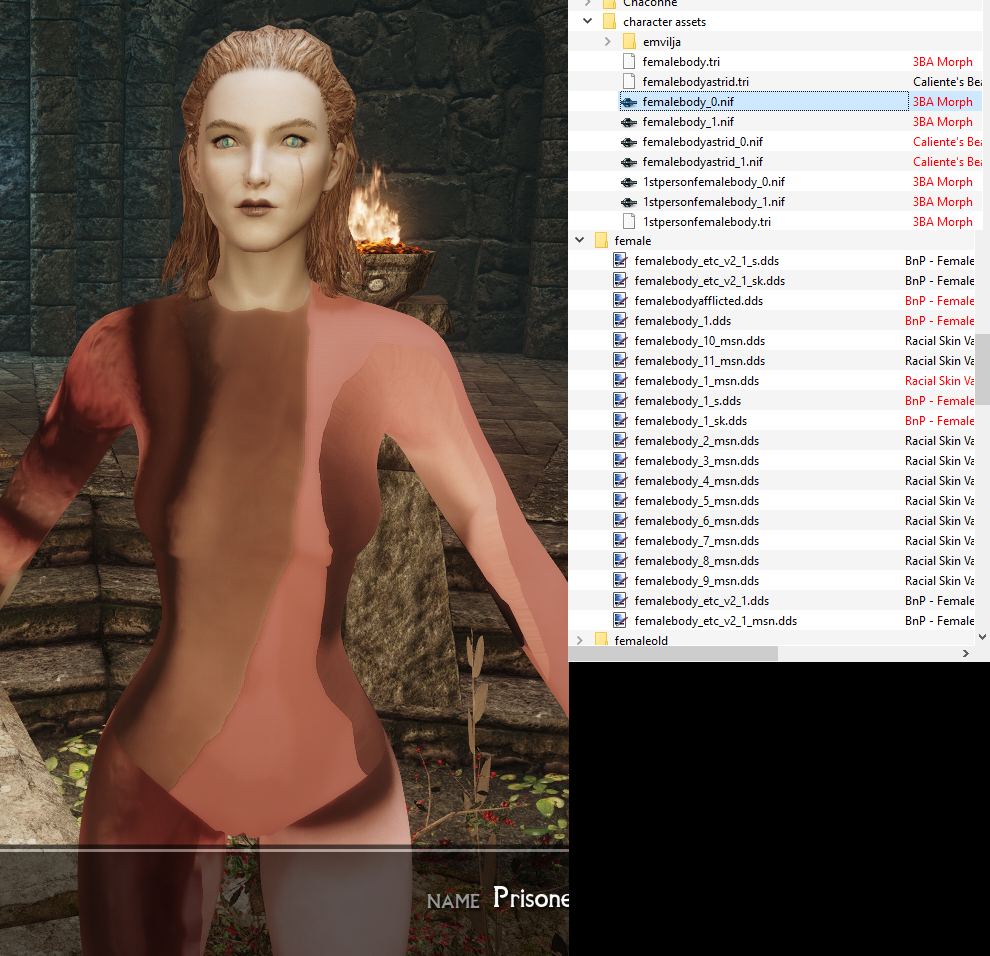Click the femalebody_11_msn.dds image icon
Image resolution: width=990 pixels, height=956 pixels.
[620, 361]
